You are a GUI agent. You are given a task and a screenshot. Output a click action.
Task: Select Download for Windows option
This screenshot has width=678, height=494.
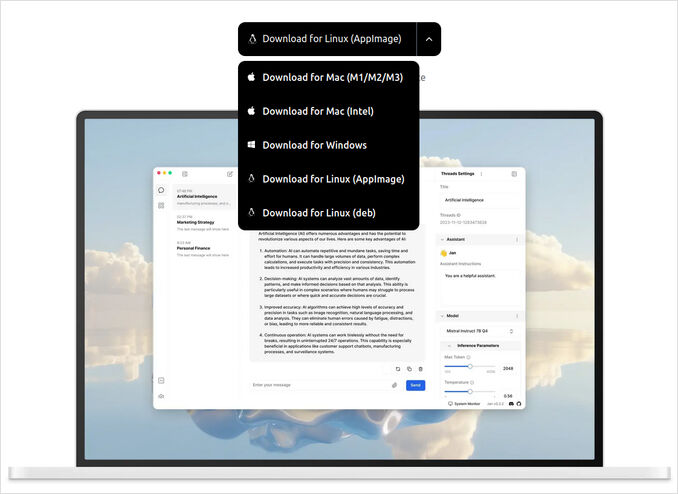329,145
